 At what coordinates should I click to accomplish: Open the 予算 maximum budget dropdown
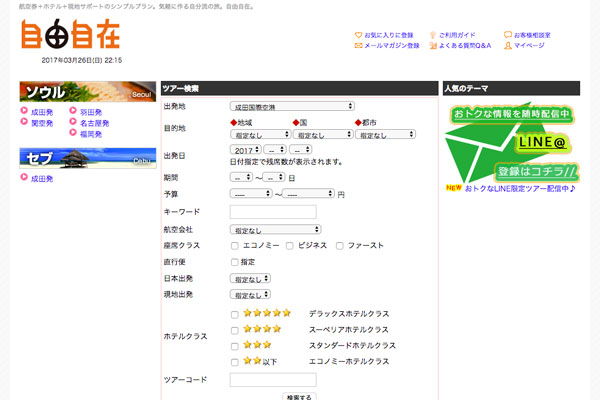(x=309, y=194)
